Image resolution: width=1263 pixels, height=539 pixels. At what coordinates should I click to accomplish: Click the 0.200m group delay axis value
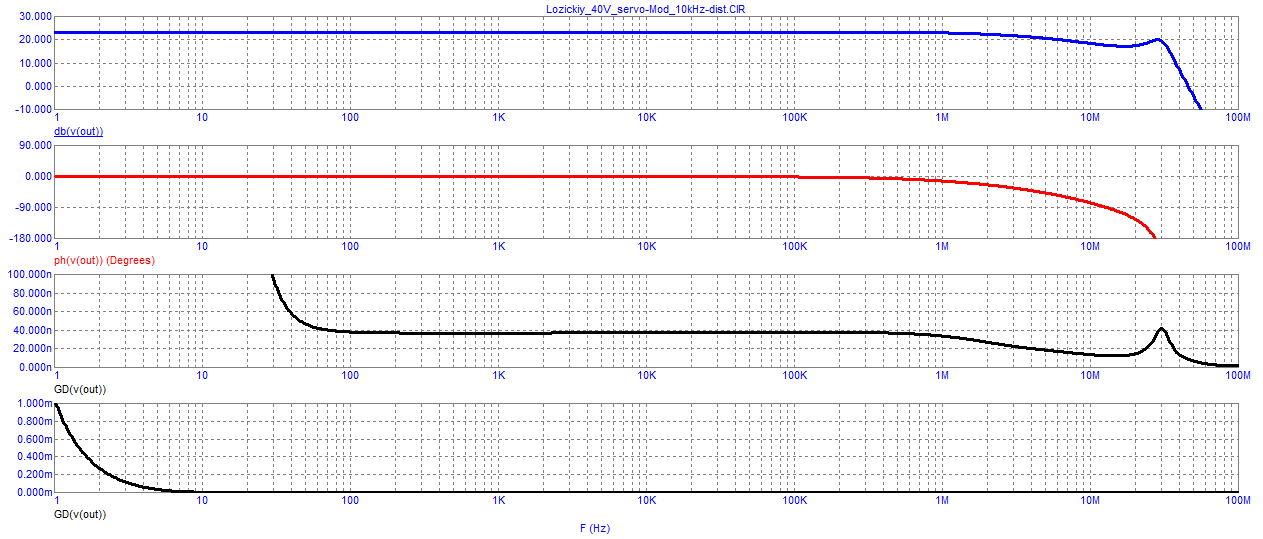point(34,475)
